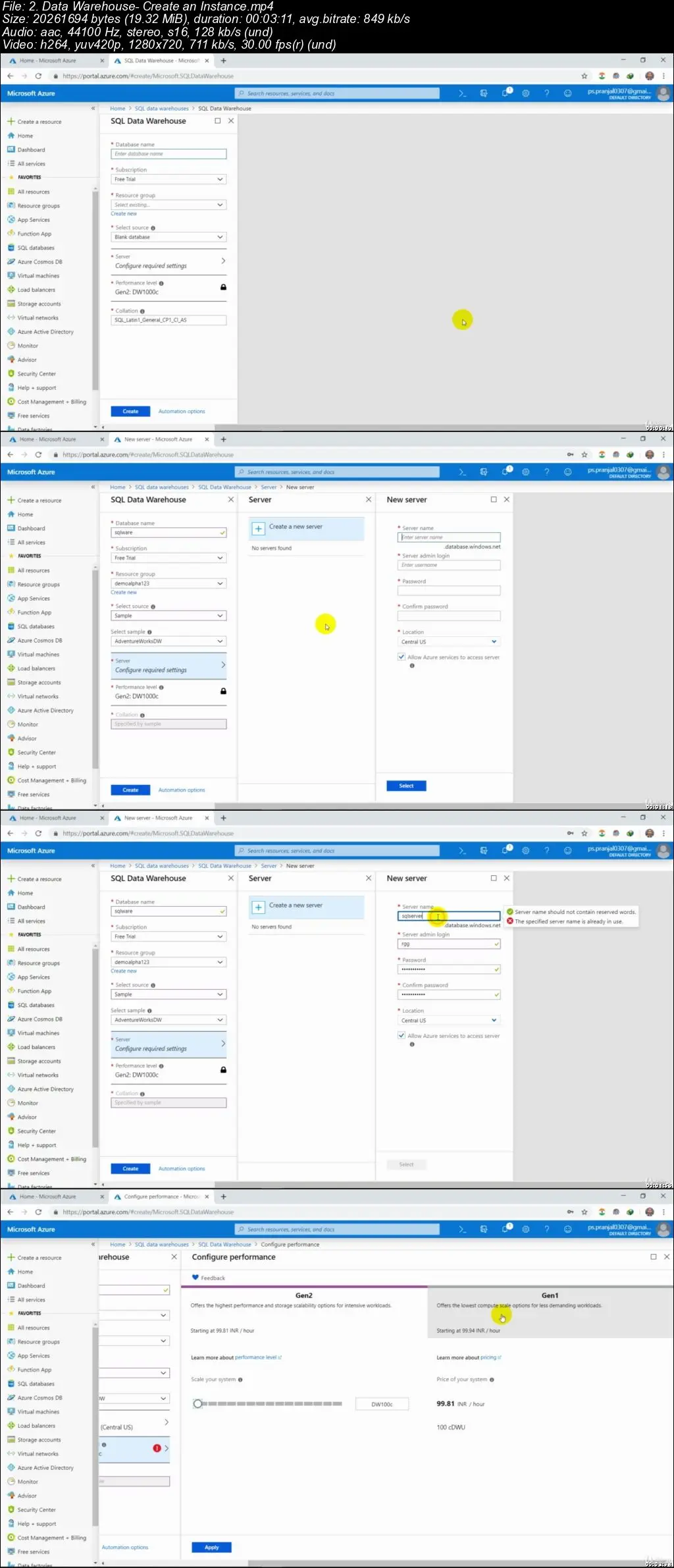
Task: Click the Server admin login field showing 'rgg'
Action: tap(449, 944)
